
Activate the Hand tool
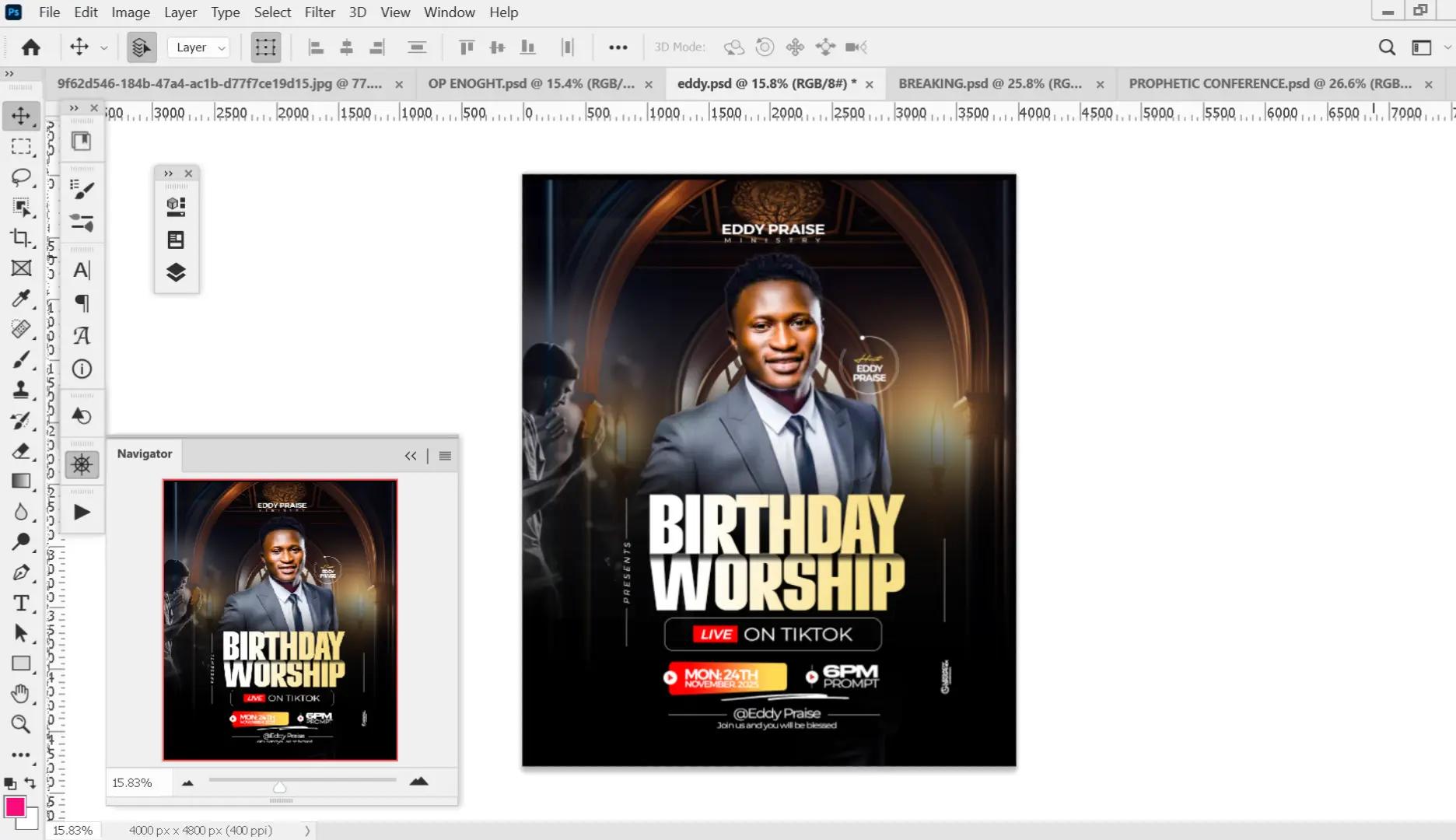21,694
